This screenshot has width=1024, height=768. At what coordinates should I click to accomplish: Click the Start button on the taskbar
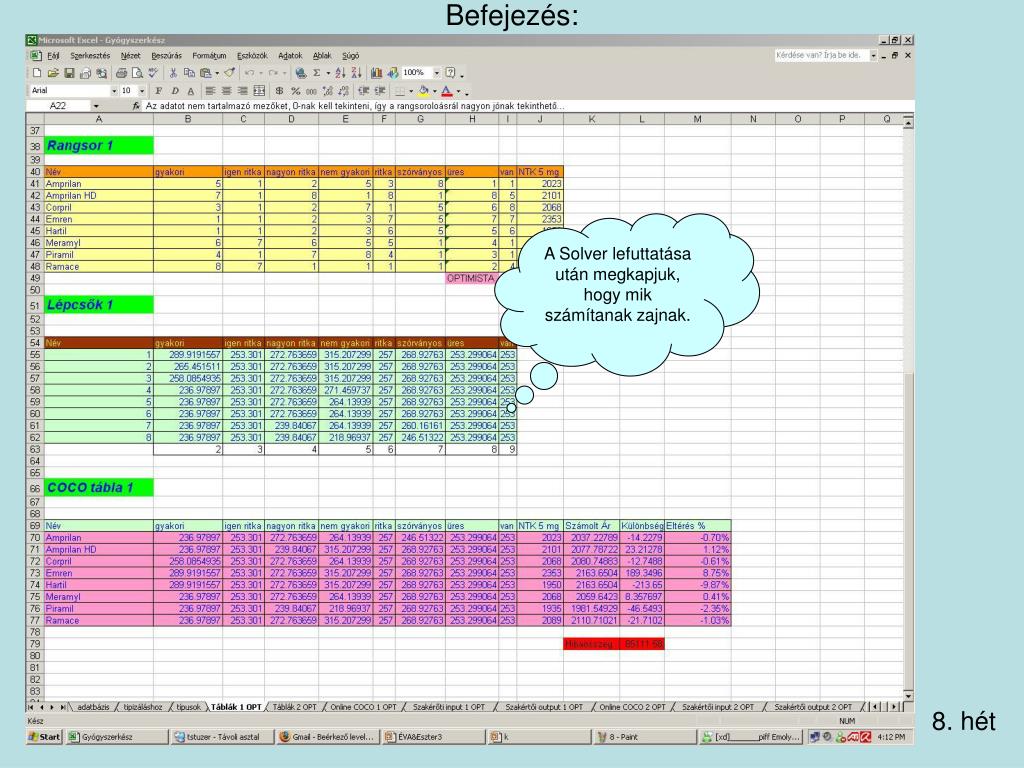[44, 737]
